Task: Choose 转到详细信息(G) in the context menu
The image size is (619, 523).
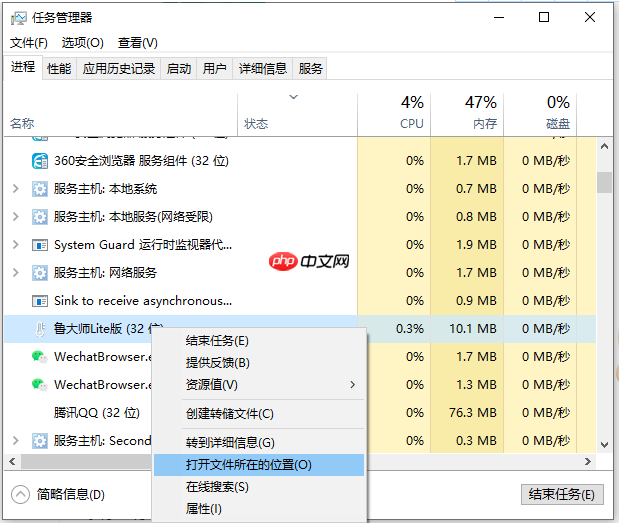Action: coord(259,442)
